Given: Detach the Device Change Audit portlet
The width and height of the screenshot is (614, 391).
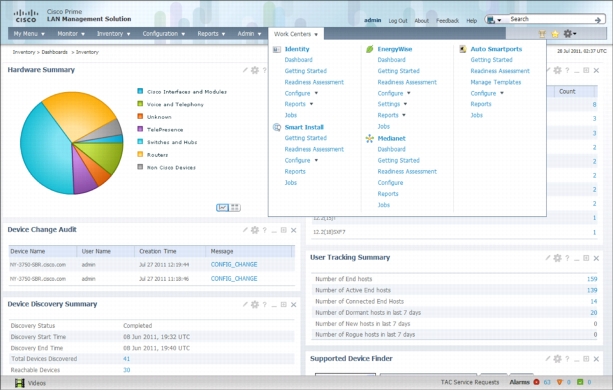Looking at the screenshot, I should 284,230.
